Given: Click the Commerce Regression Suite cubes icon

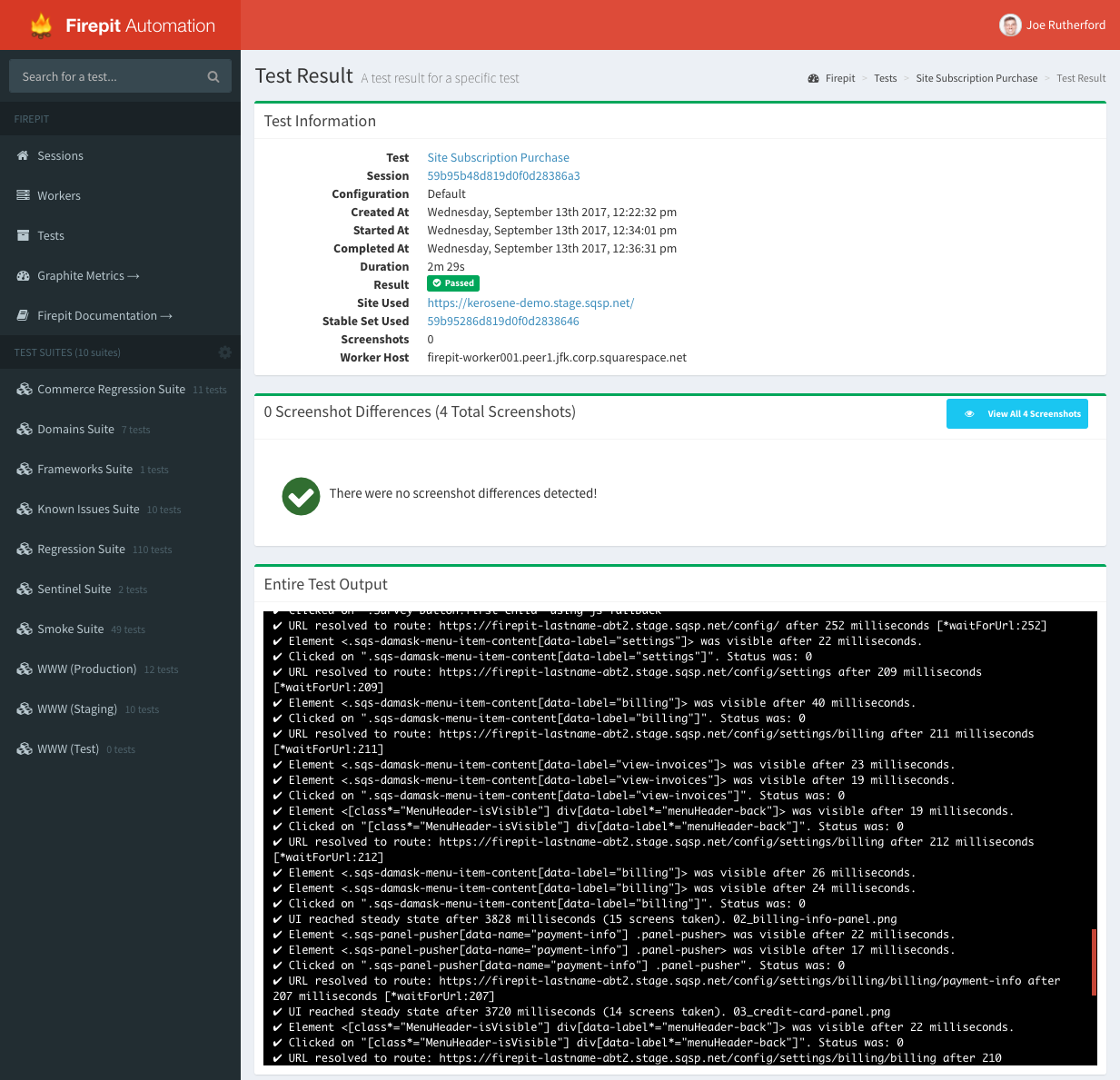Looking at the screenshot, I should [25, 390].
